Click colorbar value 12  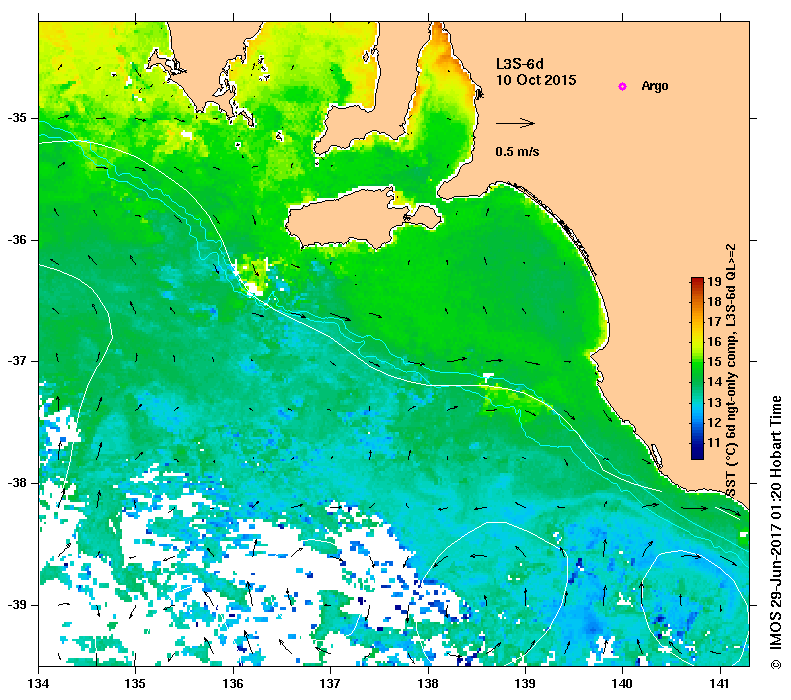click(x=714, y=423)
